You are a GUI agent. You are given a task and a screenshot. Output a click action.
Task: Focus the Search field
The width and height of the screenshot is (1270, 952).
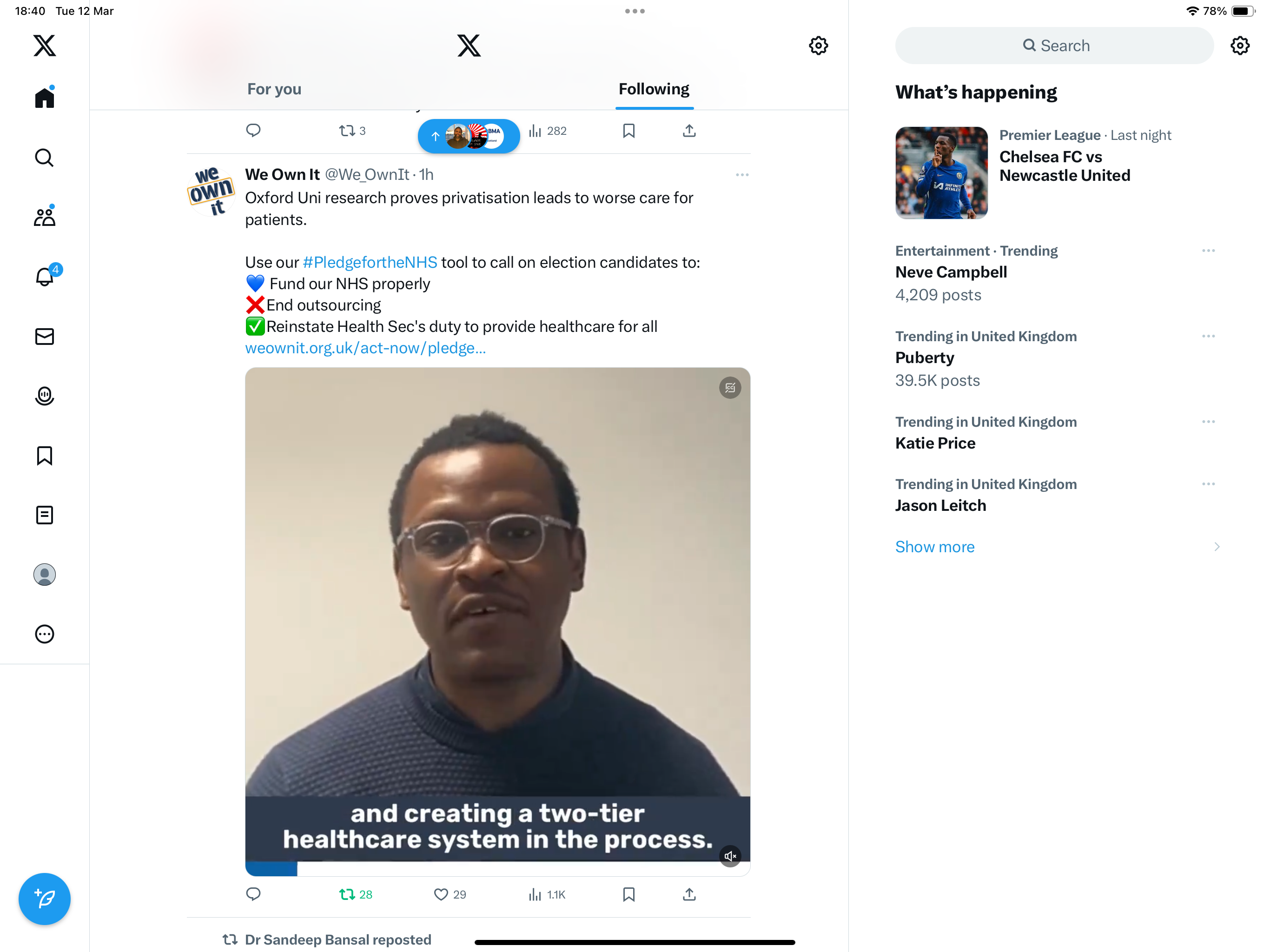1054,46
